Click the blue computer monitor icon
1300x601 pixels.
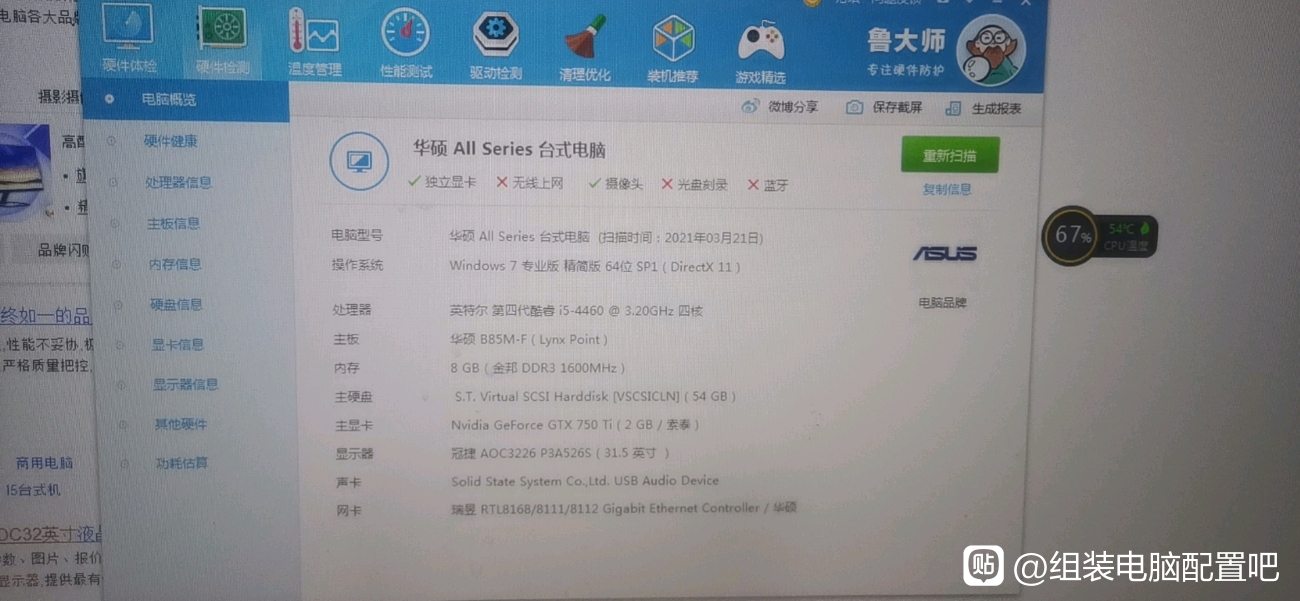point(359,161)
